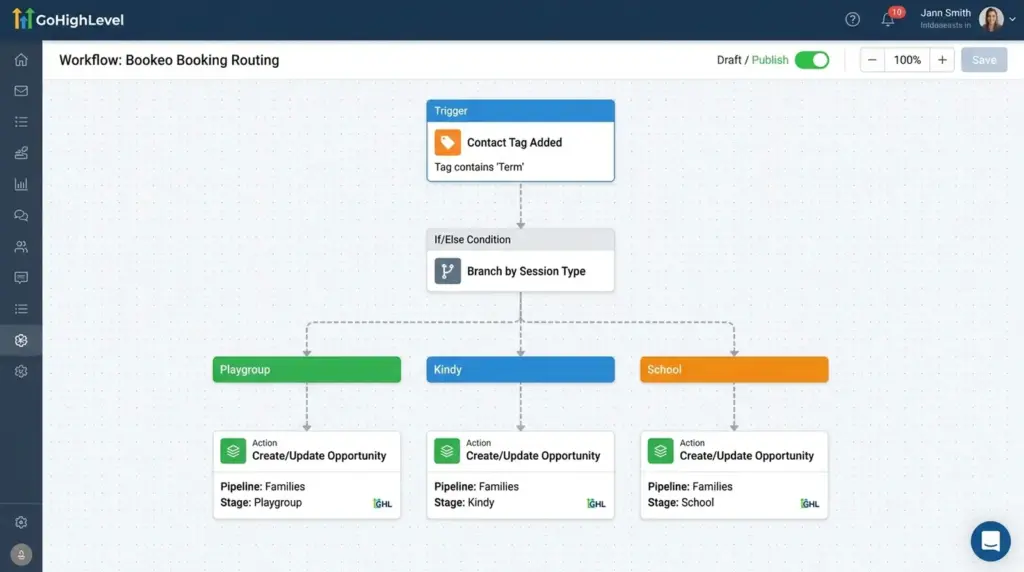This screenshot has width=1024, height=572.
Task: Open the chat bubbles Conversations sidebar icon
Action: coord(21,215)
